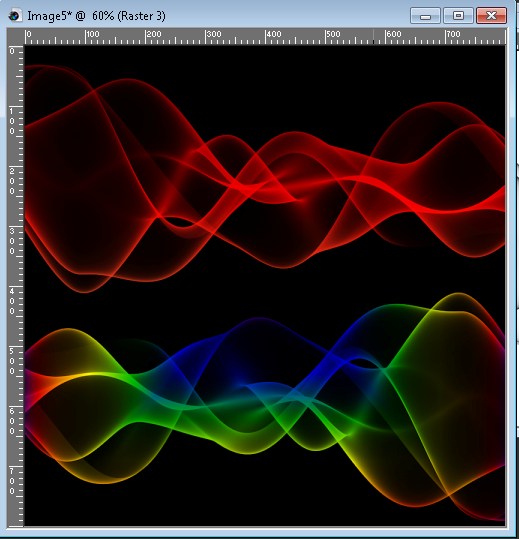Click the Image5 window's application icon
Image resolution: width=519 pixels, height=539 pixels.
(14, 16)
